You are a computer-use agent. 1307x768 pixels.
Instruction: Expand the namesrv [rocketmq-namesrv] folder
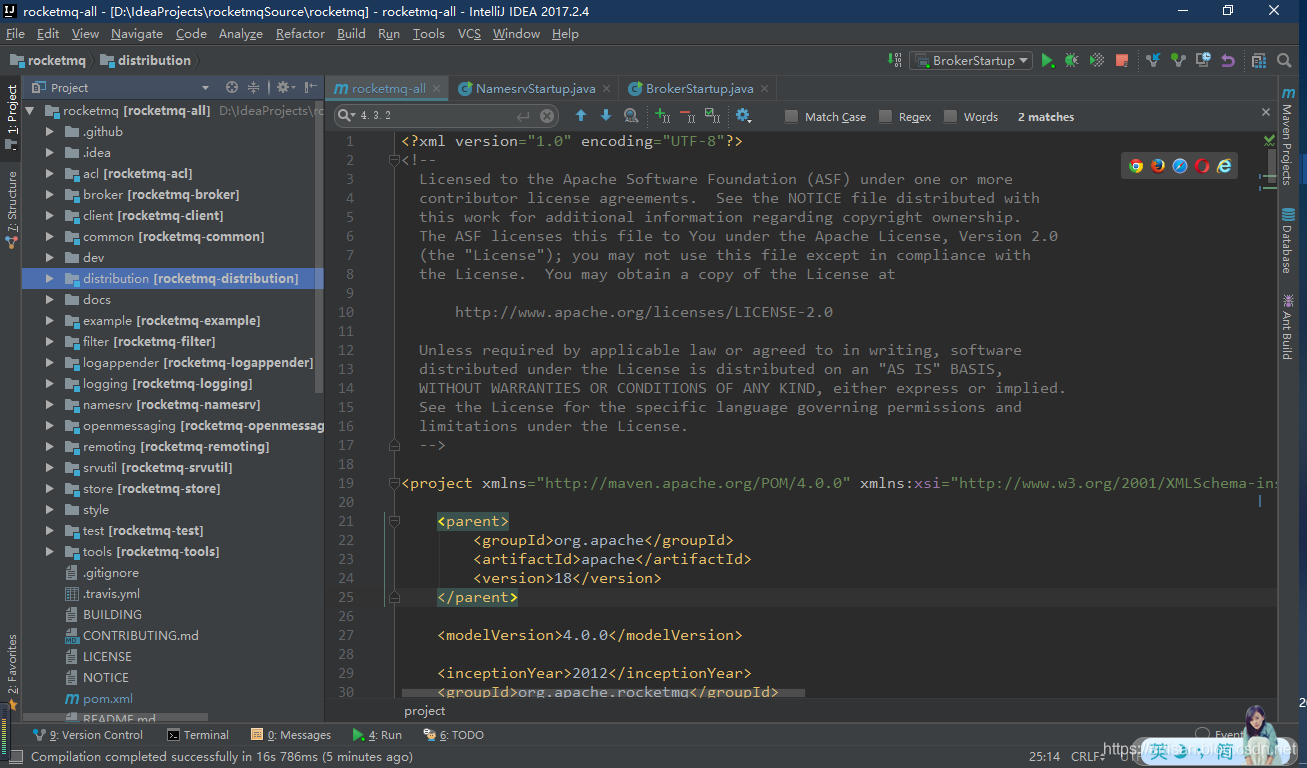coord(50,405)
